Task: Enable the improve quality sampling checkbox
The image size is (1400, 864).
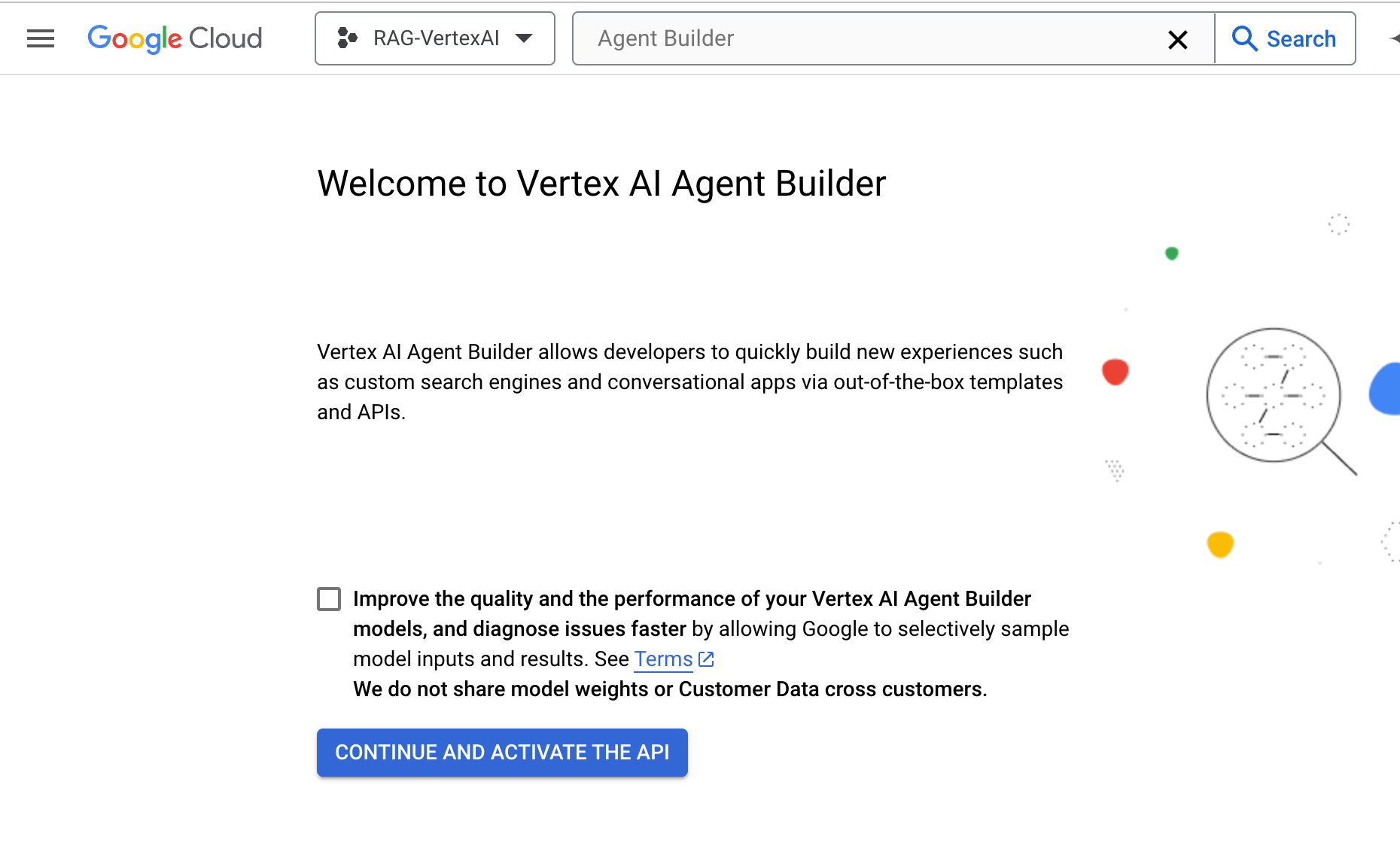Action: [x=329, y=599]
